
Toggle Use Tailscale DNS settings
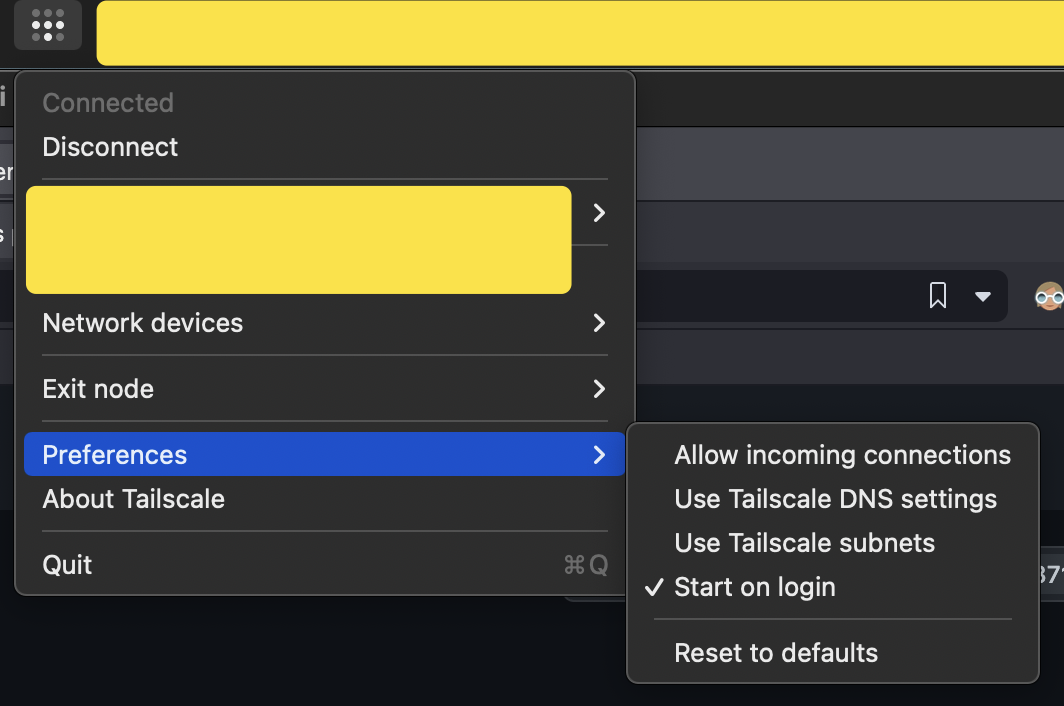(835, 499)
